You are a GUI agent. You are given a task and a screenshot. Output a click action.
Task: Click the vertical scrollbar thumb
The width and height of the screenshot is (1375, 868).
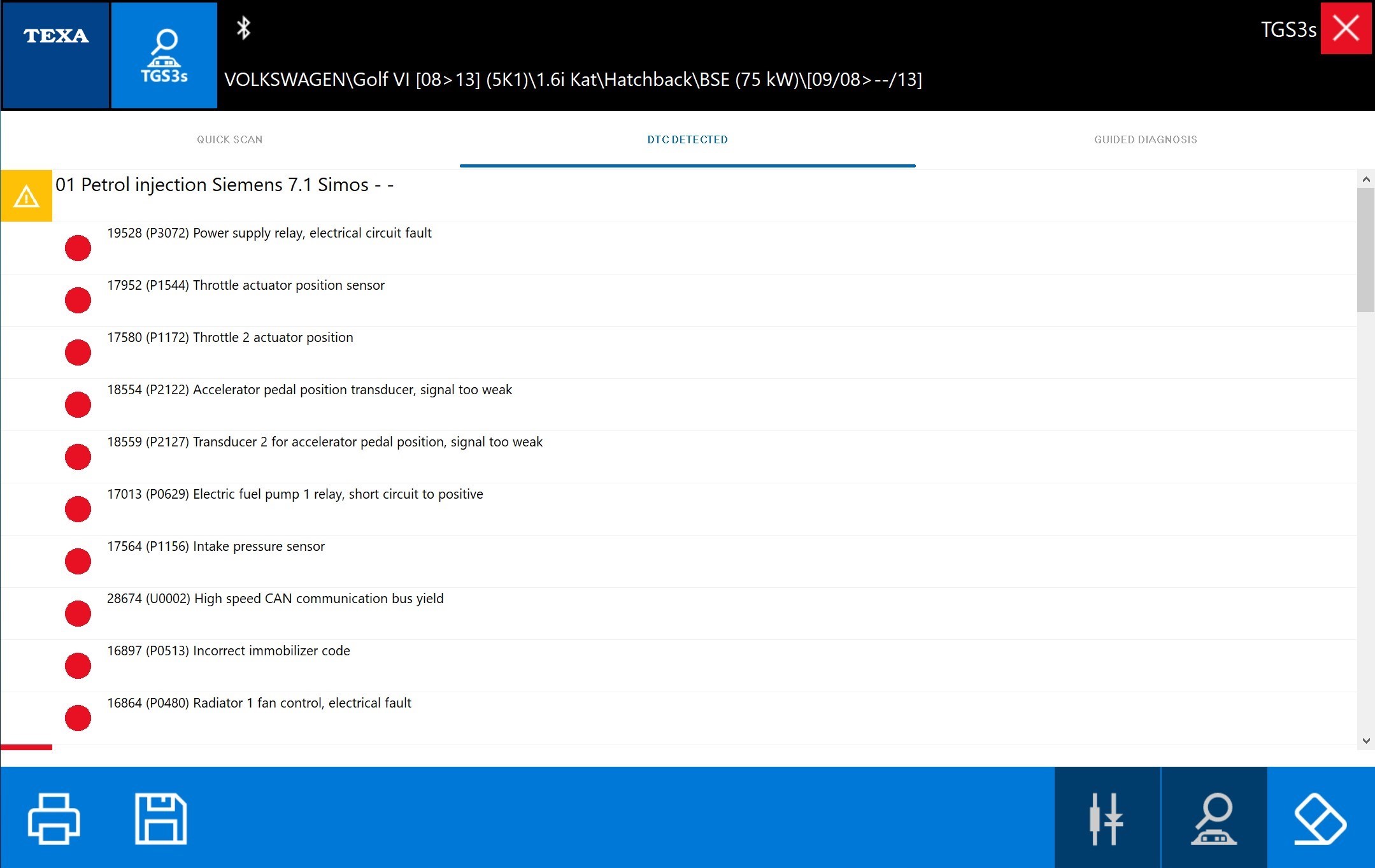(x=1365, y=250)
